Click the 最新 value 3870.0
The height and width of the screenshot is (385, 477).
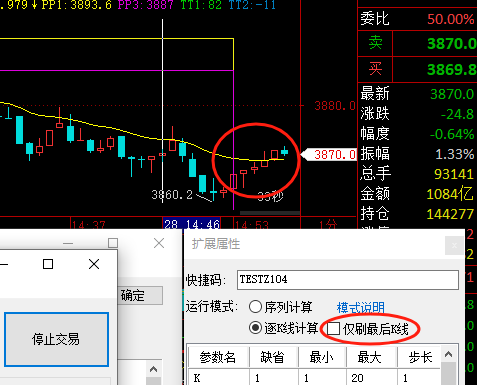point(452,94)
